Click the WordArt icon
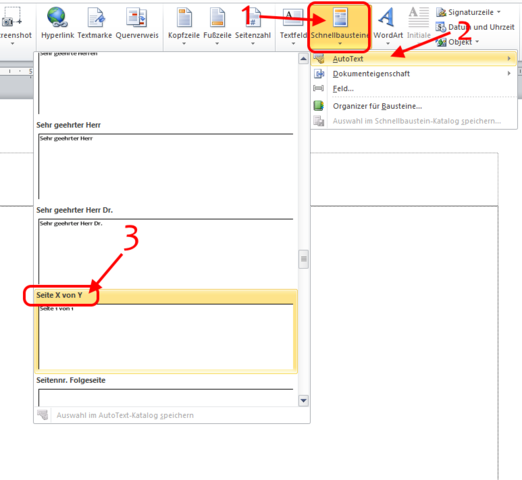Screen dimensions: 522x480 pos(387,17)
